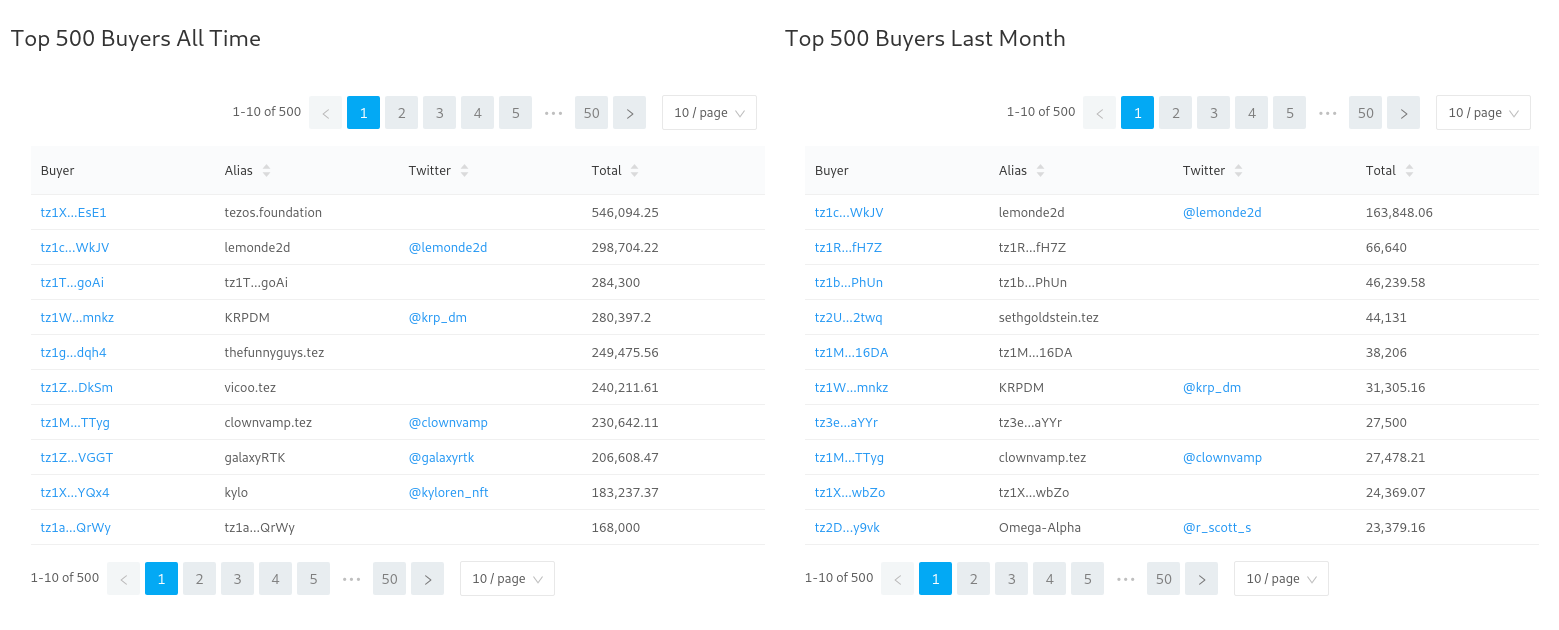Viewport: 1559px width, 630px height.
Task: Open buyer tz2U...2twq address link
Action: [848, 318]
